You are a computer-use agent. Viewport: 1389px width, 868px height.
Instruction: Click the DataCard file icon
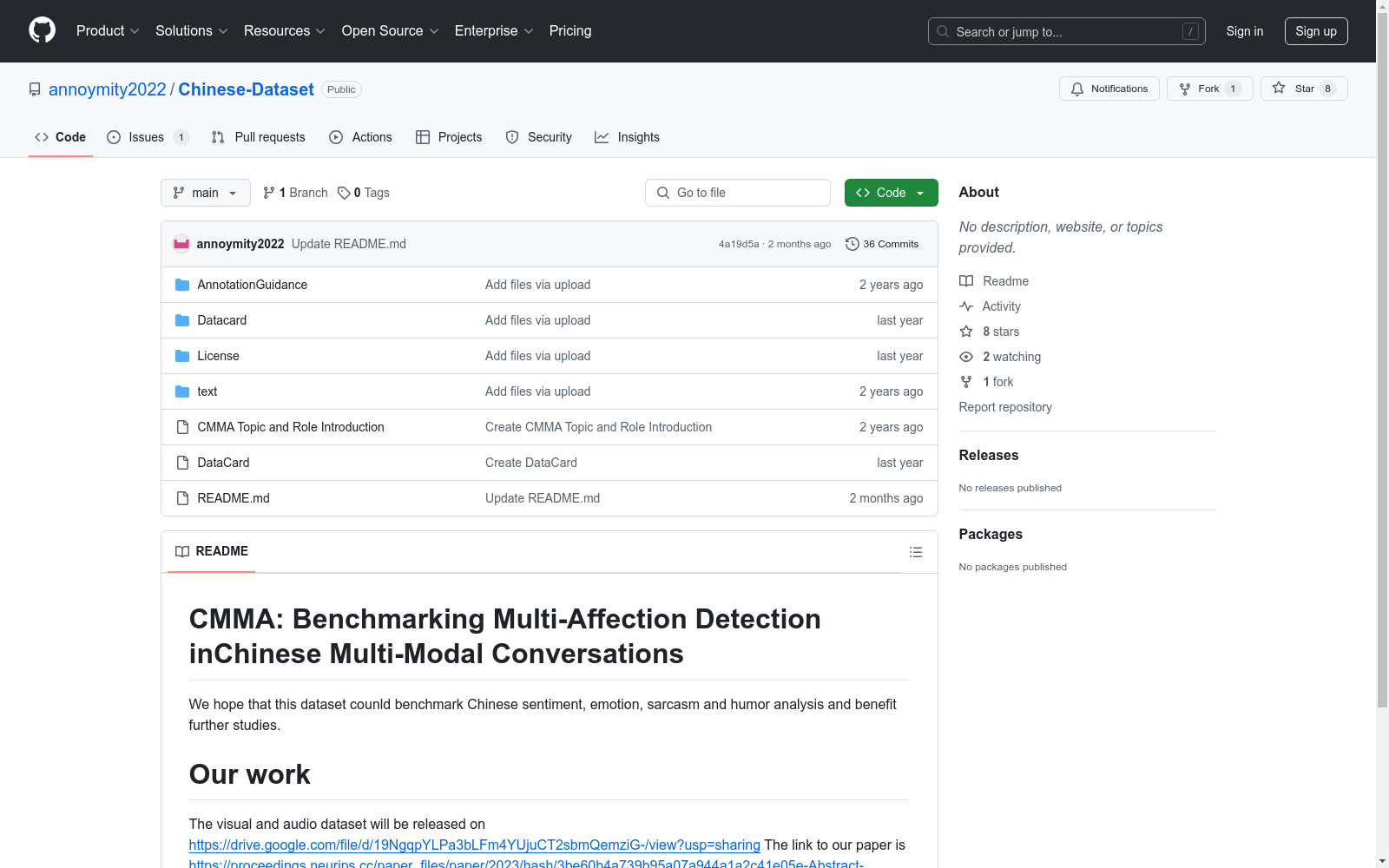tap(182, 463)
